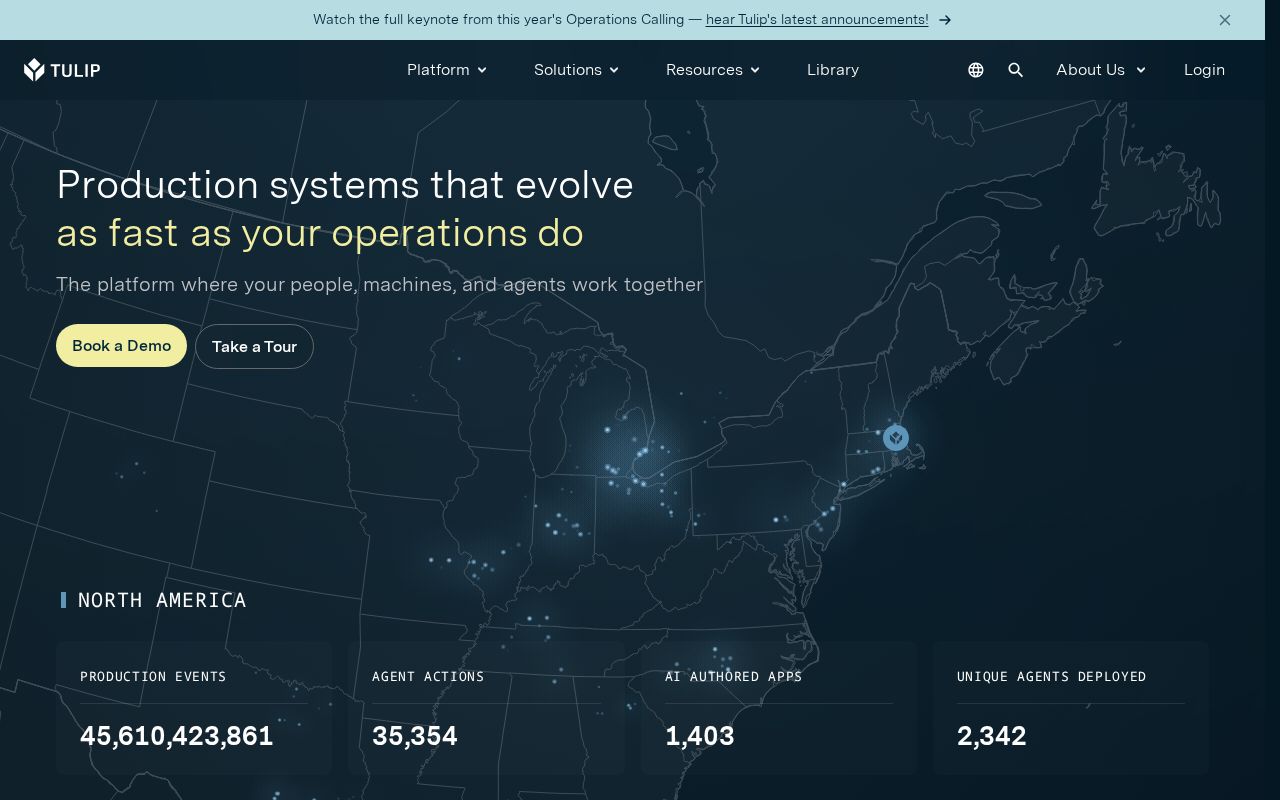Click the 1,403 value
The height and width of the screenshot is (800, 1280).
pos(700,736)
